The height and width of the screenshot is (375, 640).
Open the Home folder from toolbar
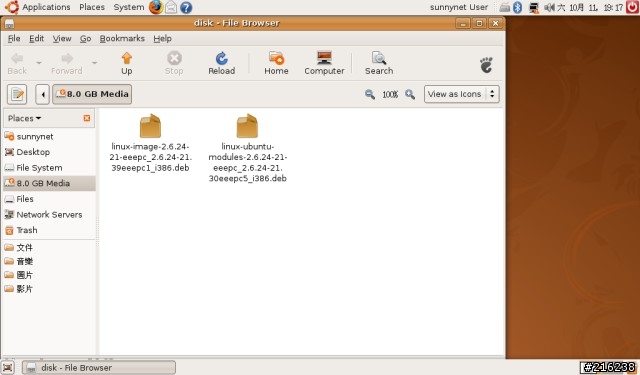[x=276, y=63]
